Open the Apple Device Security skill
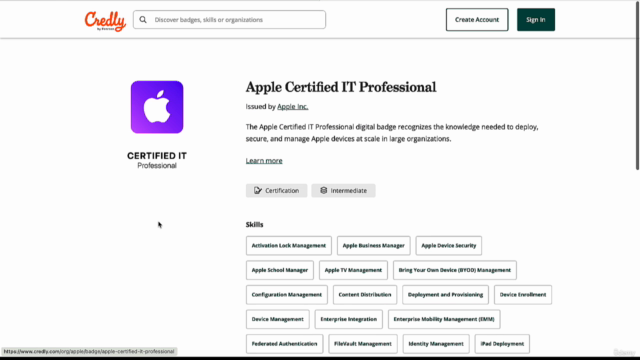The width and height of the screenshot is (640, 360). click(x=449, y=246)
